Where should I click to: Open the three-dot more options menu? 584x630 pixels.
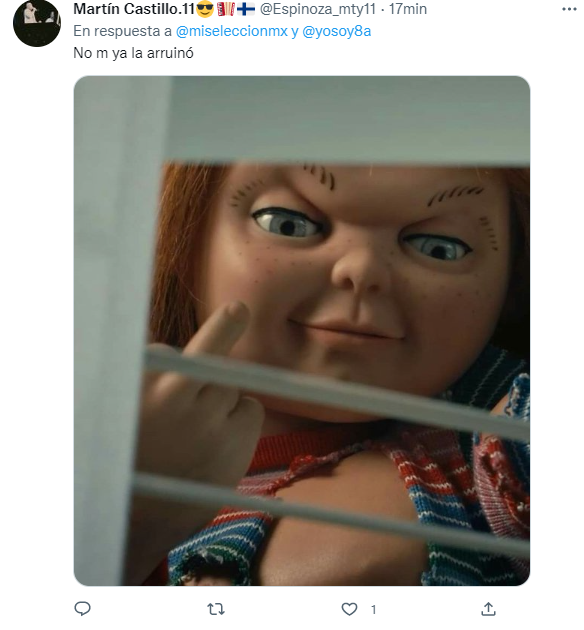point(569,9)
